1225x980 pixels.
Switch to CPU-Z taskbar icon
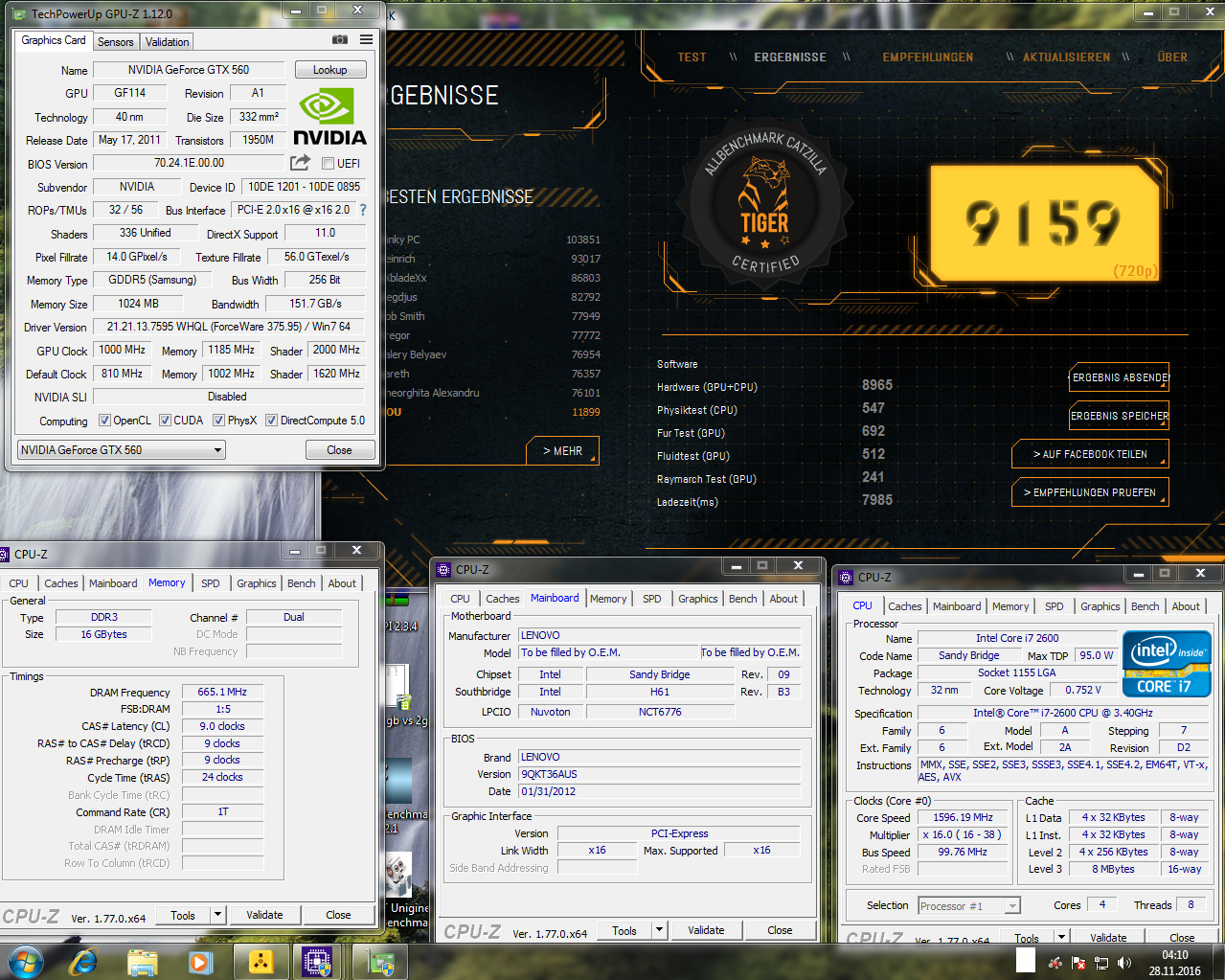317,962
